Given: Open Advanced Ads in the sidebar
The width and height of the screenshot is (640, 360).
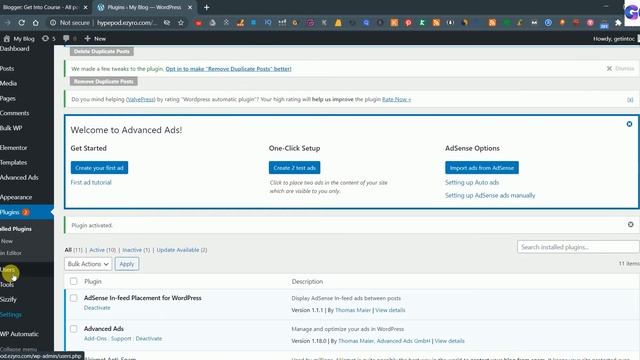Looking at the screenshot, I should point(19,178).
